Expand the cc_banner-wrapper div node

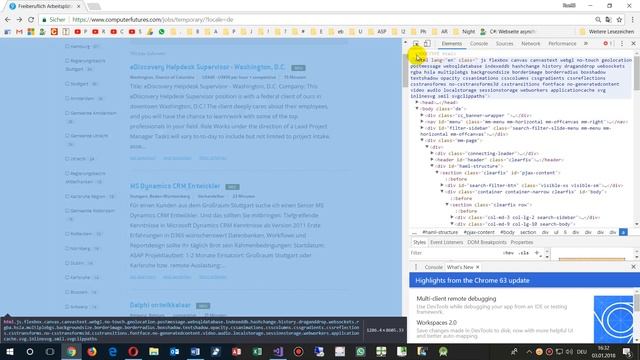[x=422, y=116]
